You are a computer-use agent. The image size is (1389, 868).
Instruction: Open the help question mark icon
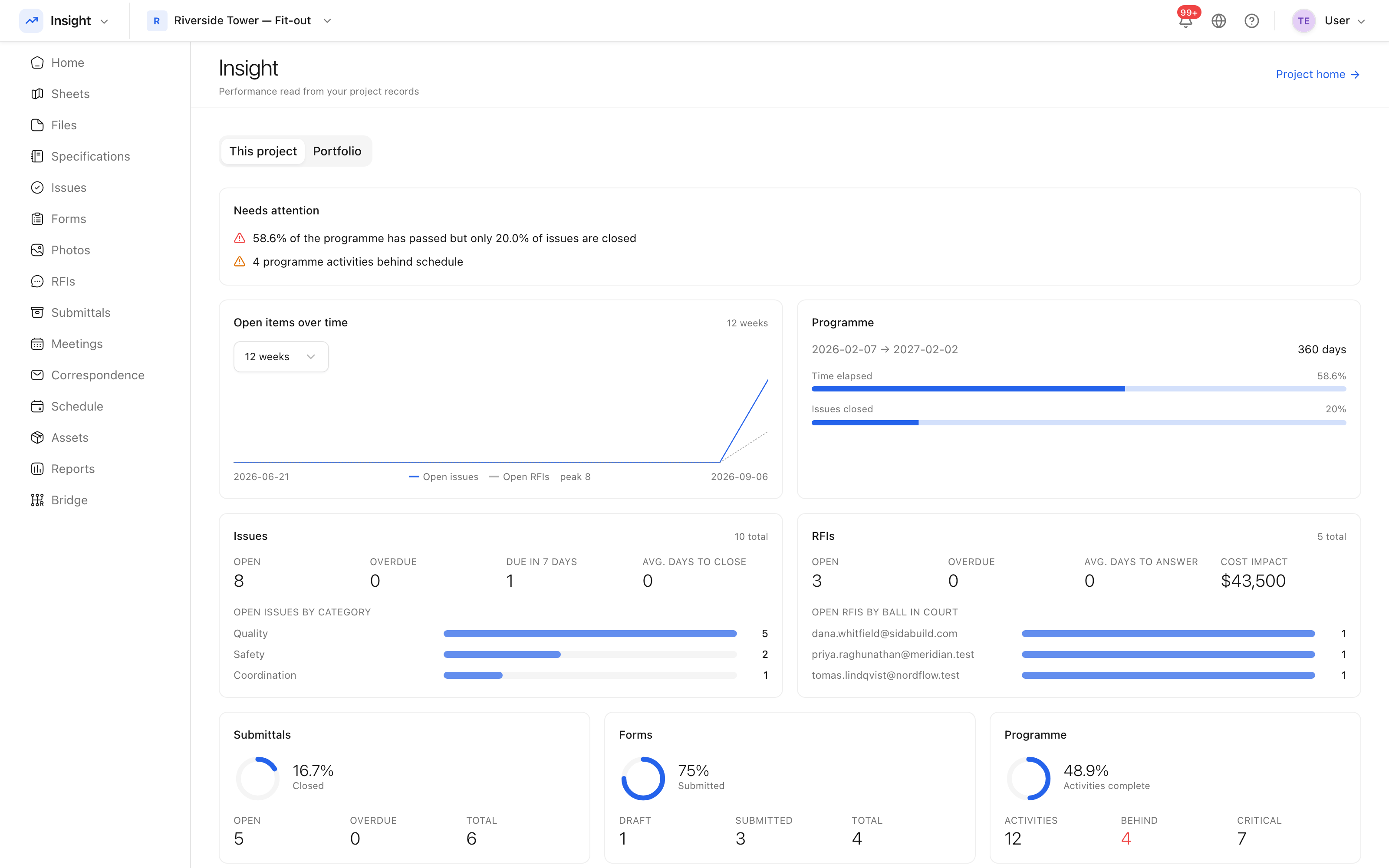pyautogui.click(x=1252, y=21)
